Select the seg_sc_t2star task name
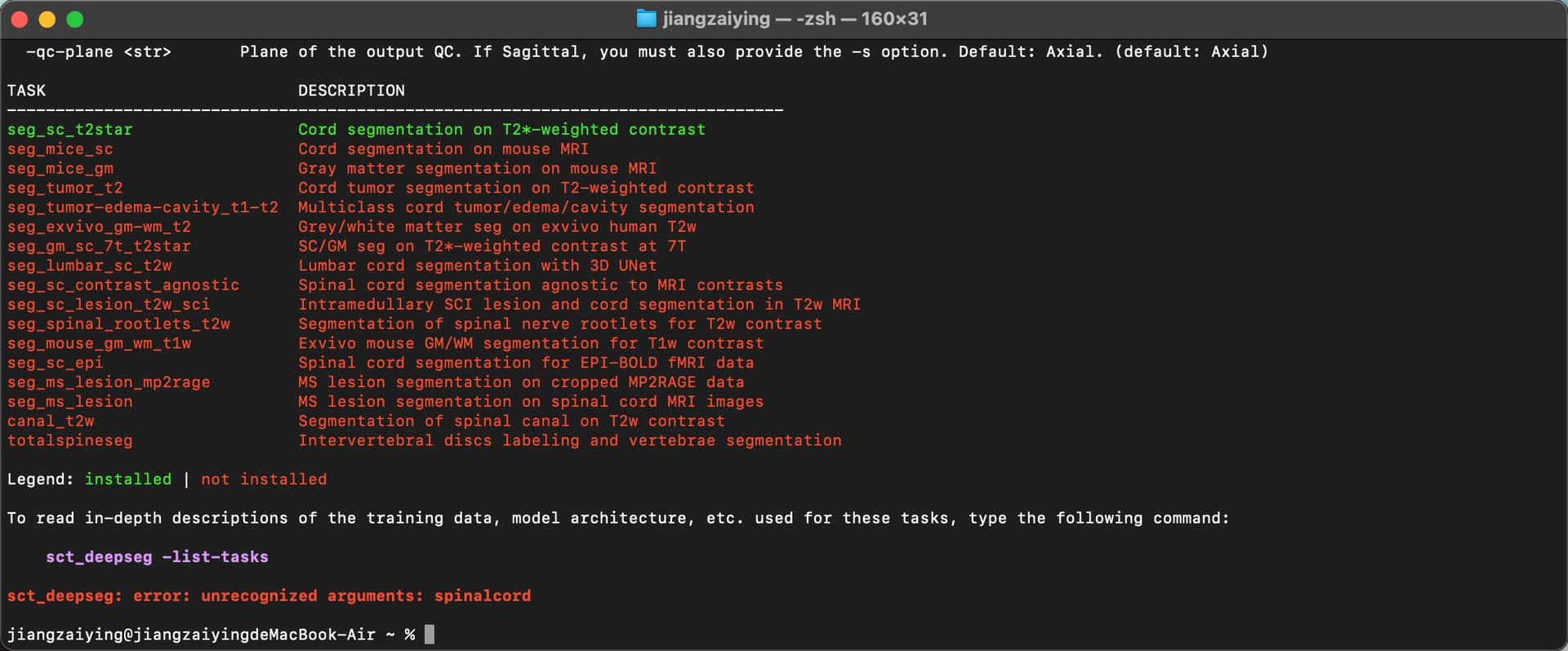The height and width of the screenshot is (651, 1568). pyautogui.click(x=69, y=130)
